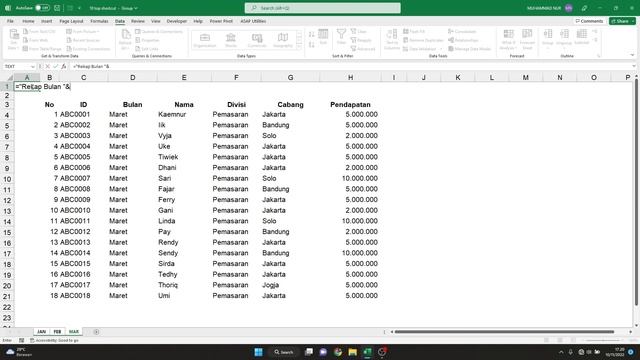Image resolution: width=640 pixels, height=360 pixels.
Task: Open the Name Box dropdown
Action: [33, 67]
